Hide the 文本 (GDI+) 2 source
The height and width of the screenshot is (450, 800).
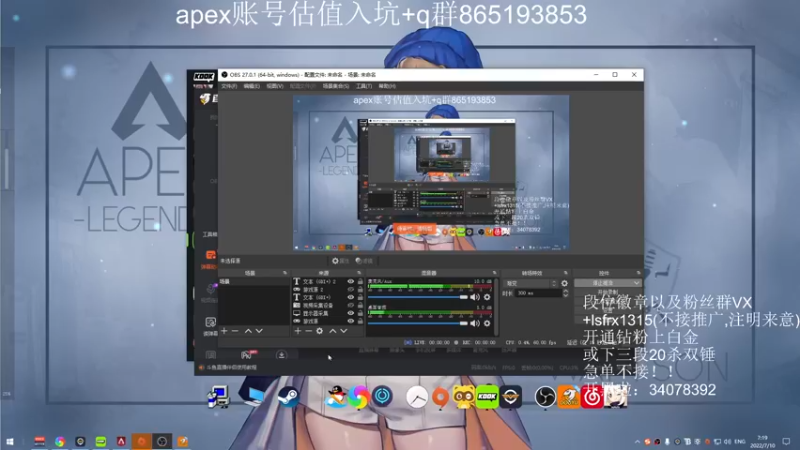click(351, 282)
